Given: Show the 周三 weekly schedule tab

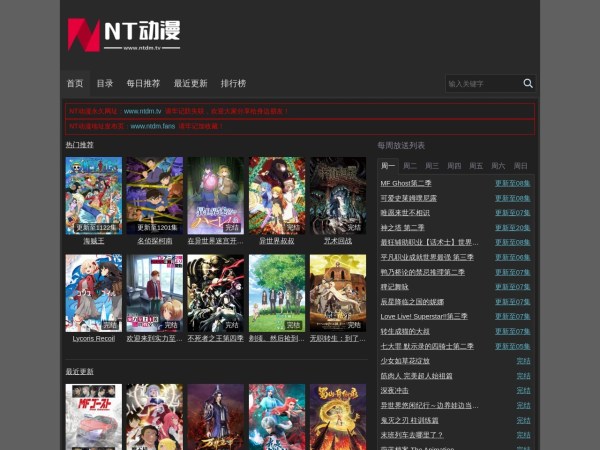Looking at the screenshot, I should click(432, 165).
